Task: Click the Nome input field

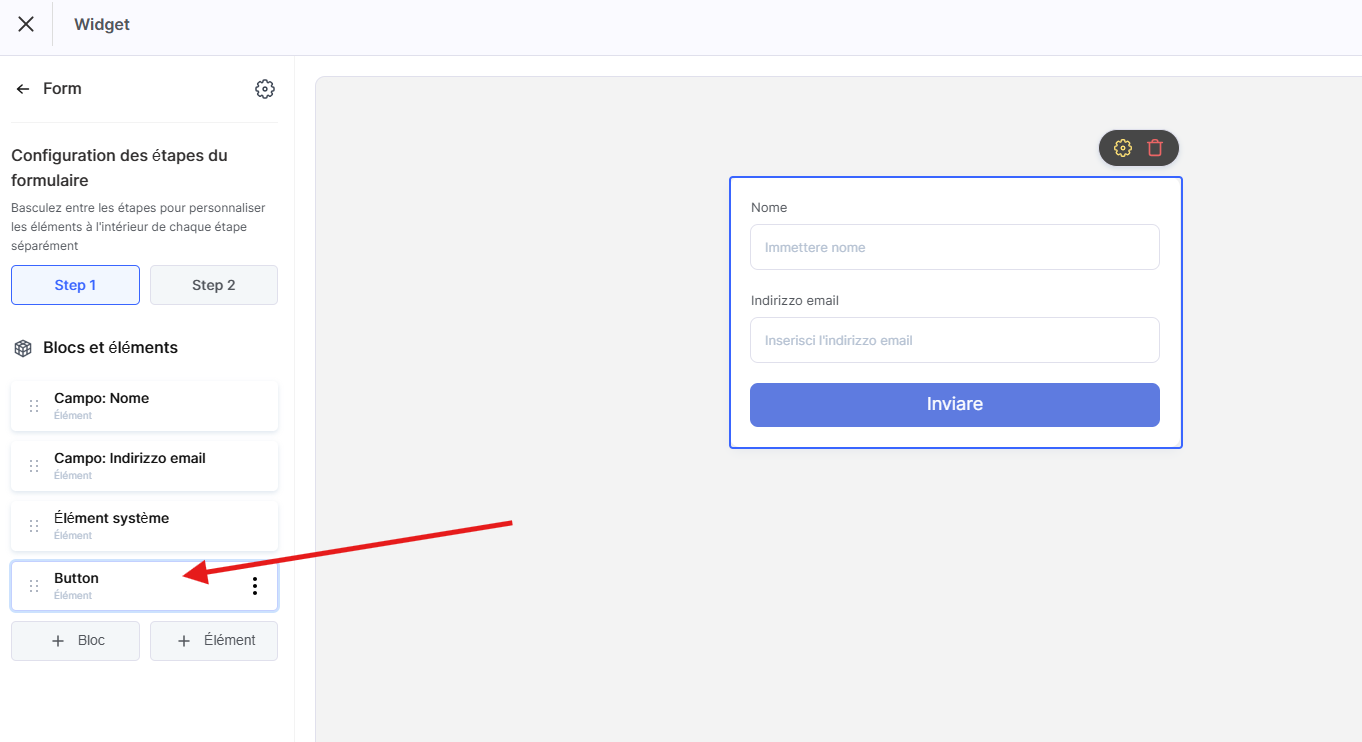Action: 954,247
